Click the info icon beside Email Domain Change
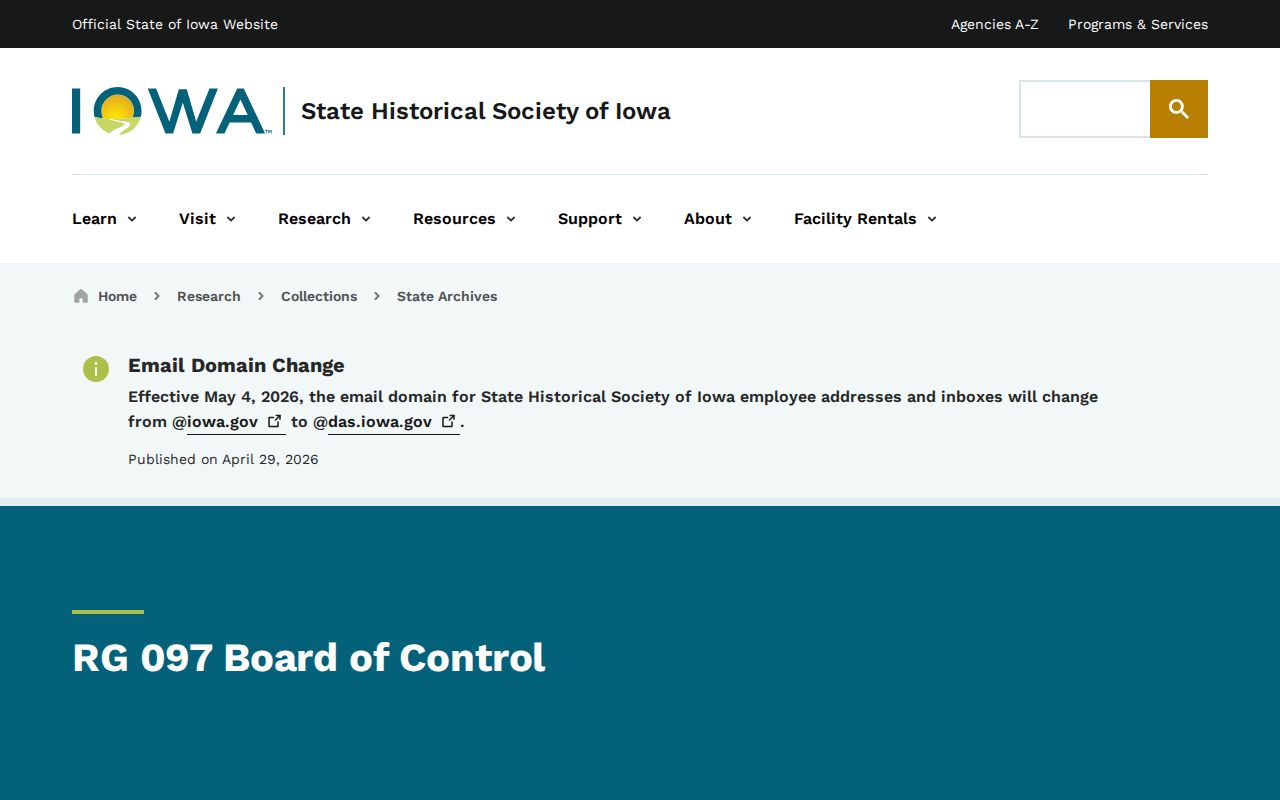The image size is (1280, 800). 95,369
